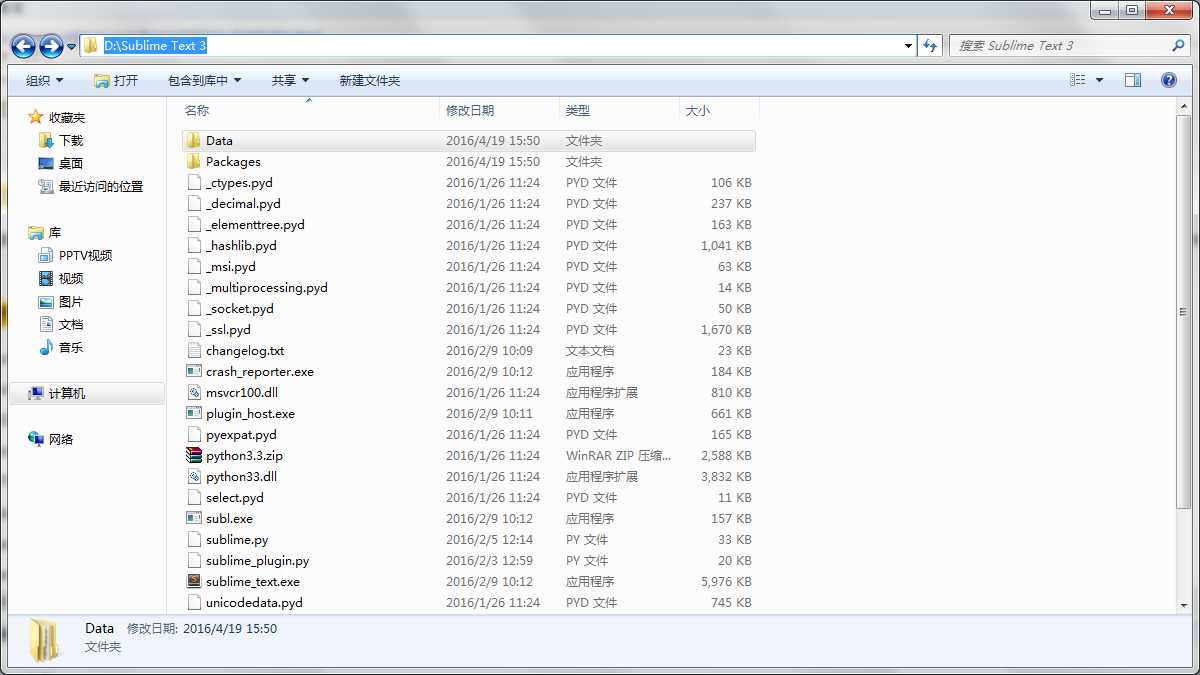Open the recent locations dropdown arrow
The width and height of the screenshot is (1200, 675).
(x=72, y=47)
